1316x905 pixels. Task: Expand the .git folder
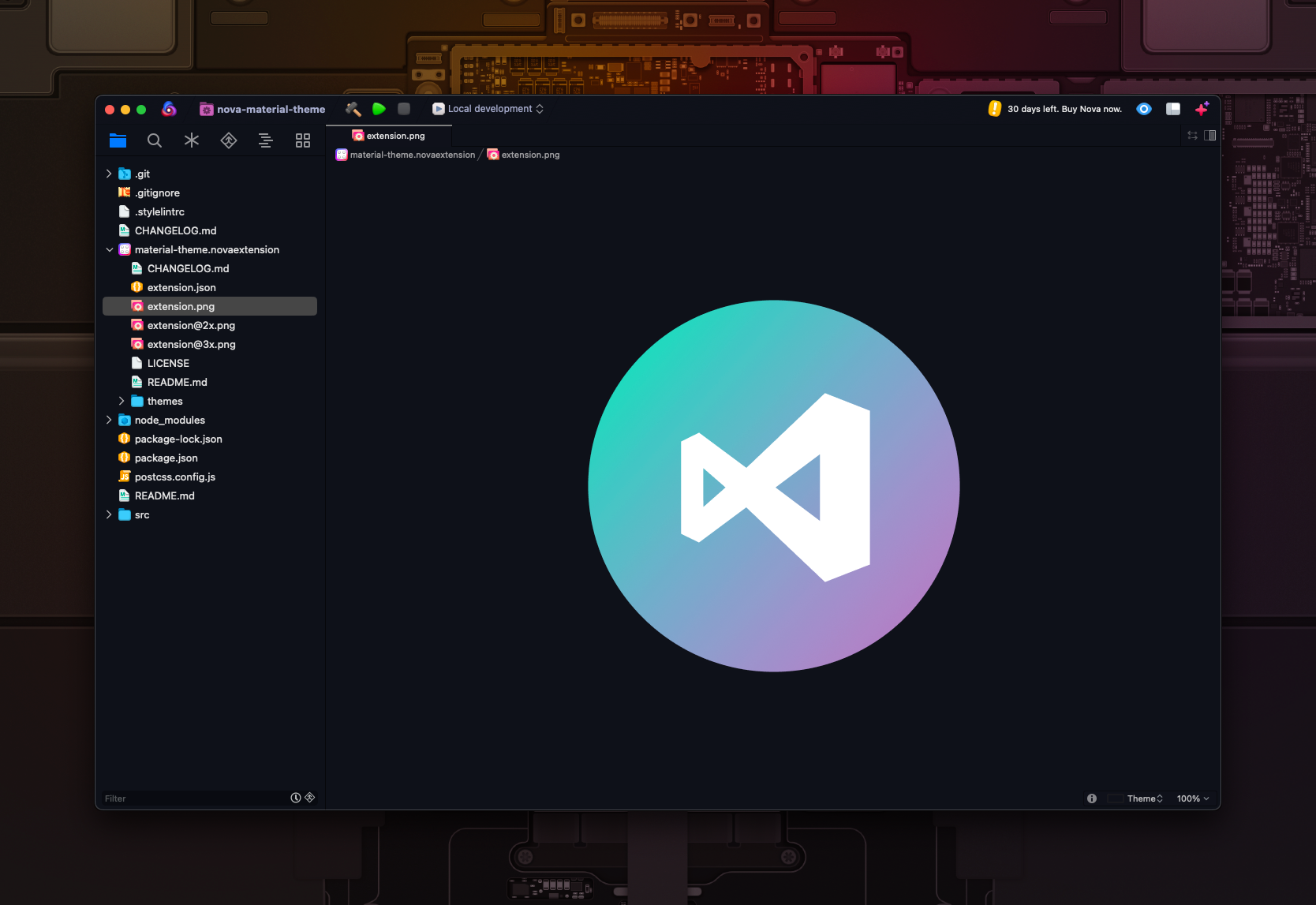[x=109, y=174]
